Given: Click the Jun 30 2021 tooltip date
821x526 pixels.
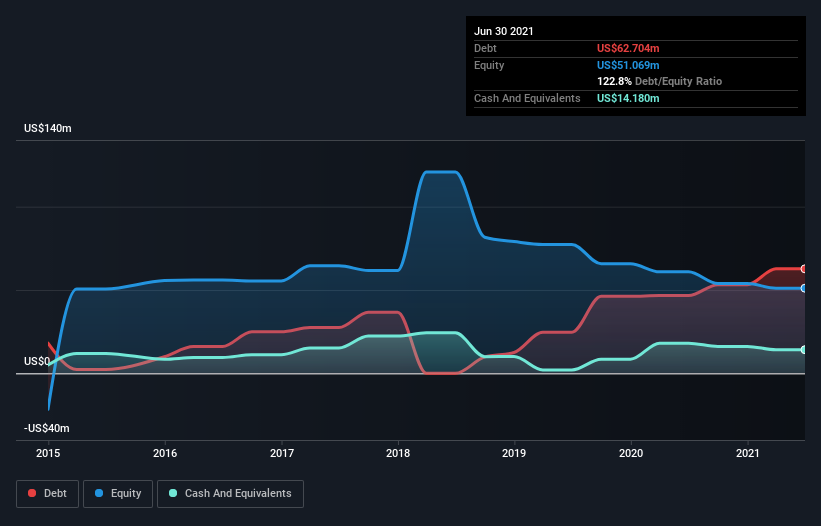Looking at the screenshot, I should point(504,31).
